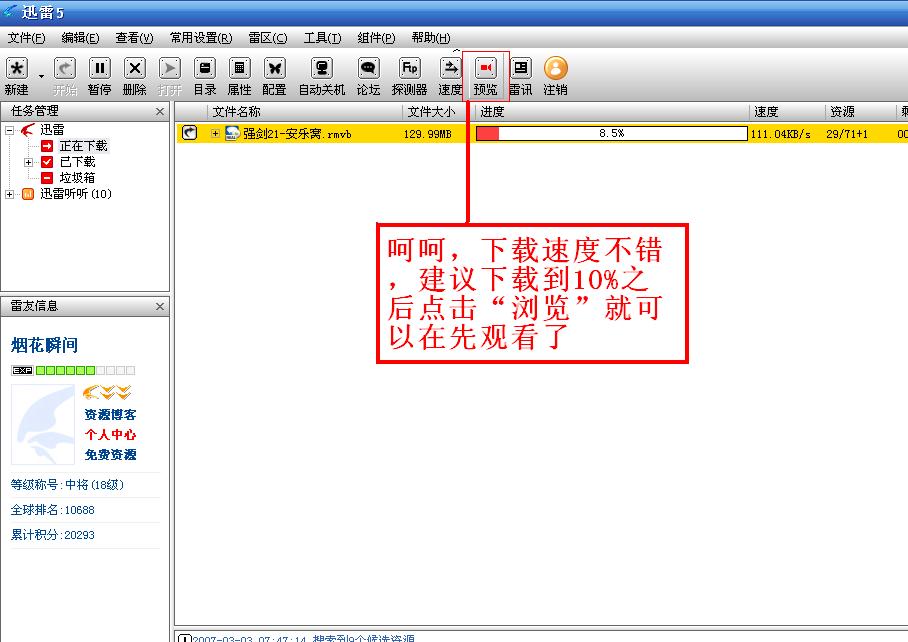Open the 目录 (directory) toolbar icon
Image resolution: width=908 pixels, height=642 pixels.
click(x=205, y=68)
